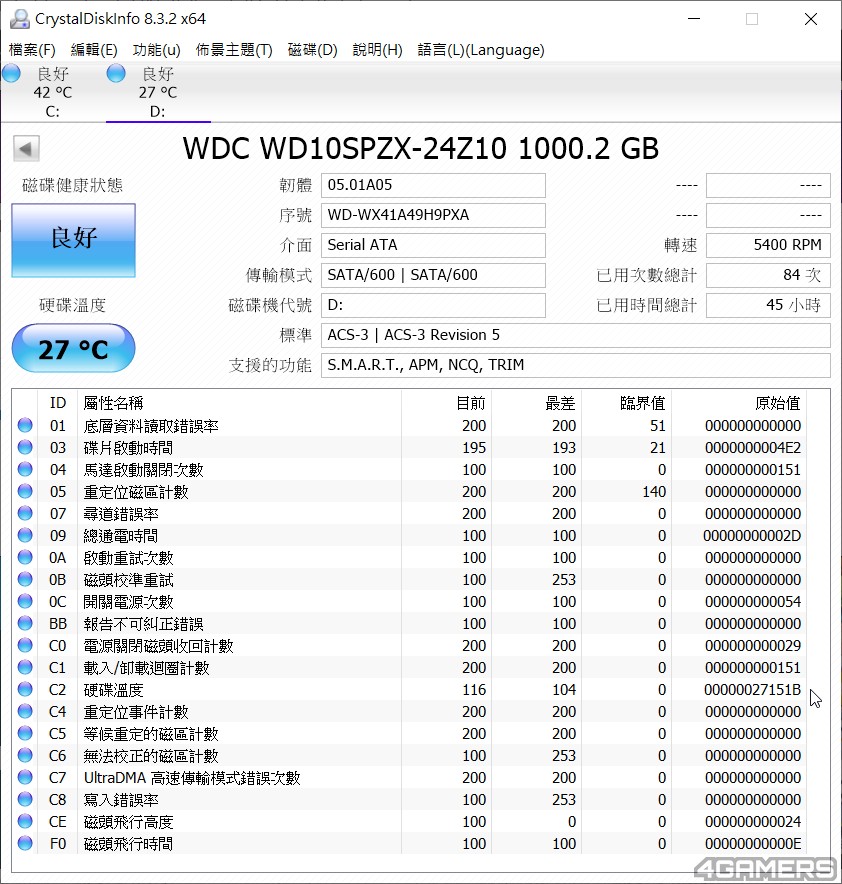This screenshot has width=842, height=884.
Task: Click status orb for attribute C1
Action: pos(25,667)
